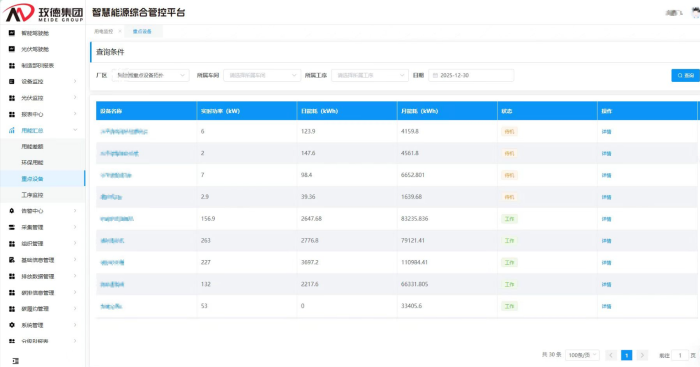Expand the 报表中心 menu chevron
This screenshot has width=700, height=367.
75,114
